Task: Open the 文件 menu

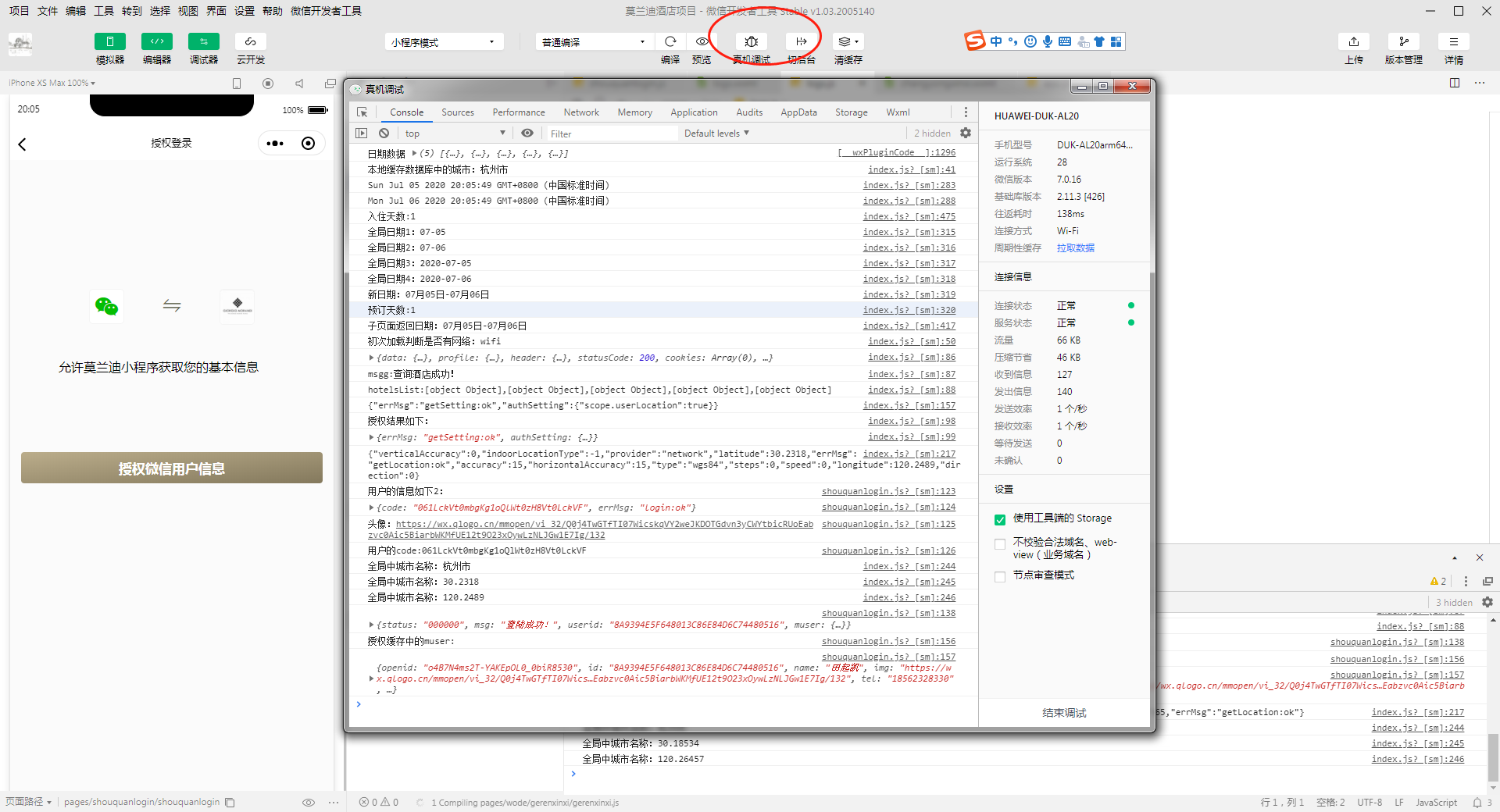Action: (x=48, y=11)
